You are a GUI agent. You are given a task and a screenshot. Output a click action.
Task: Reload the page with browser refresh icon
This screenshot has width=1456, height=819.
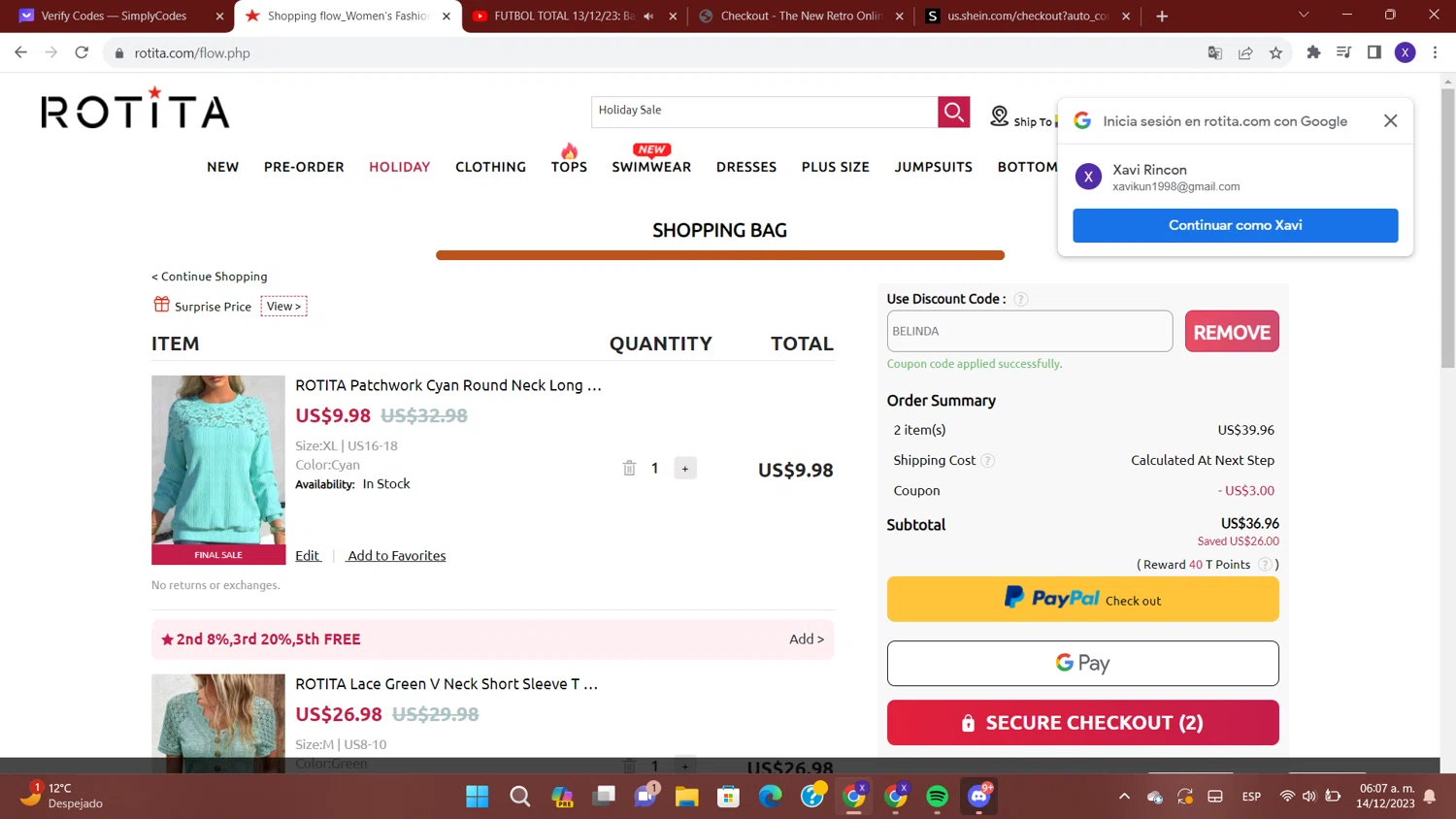pyautogui.click(x=82, y=52)
